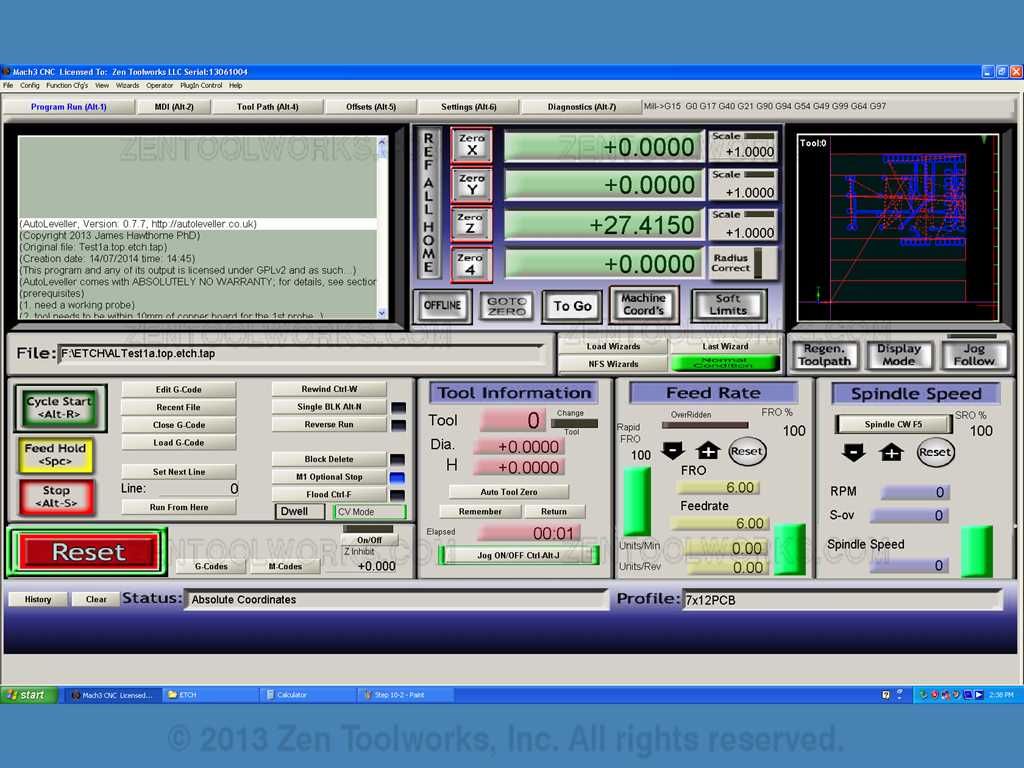The height and width of the screenshot is (768, 1024).
Task: Open the Program Run tab
Action: [x=69, y=106]
